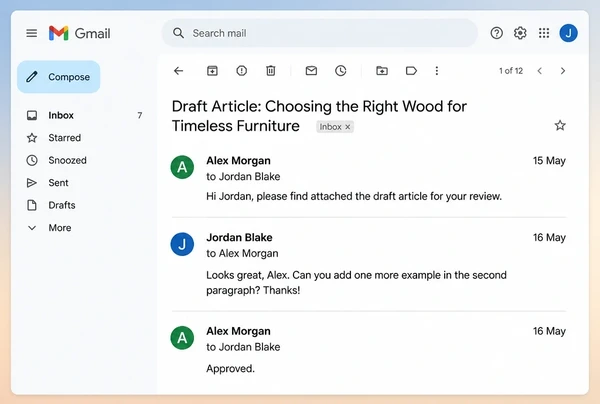
Task: Go back to inbox with the arrow
Action: (178, 71)
